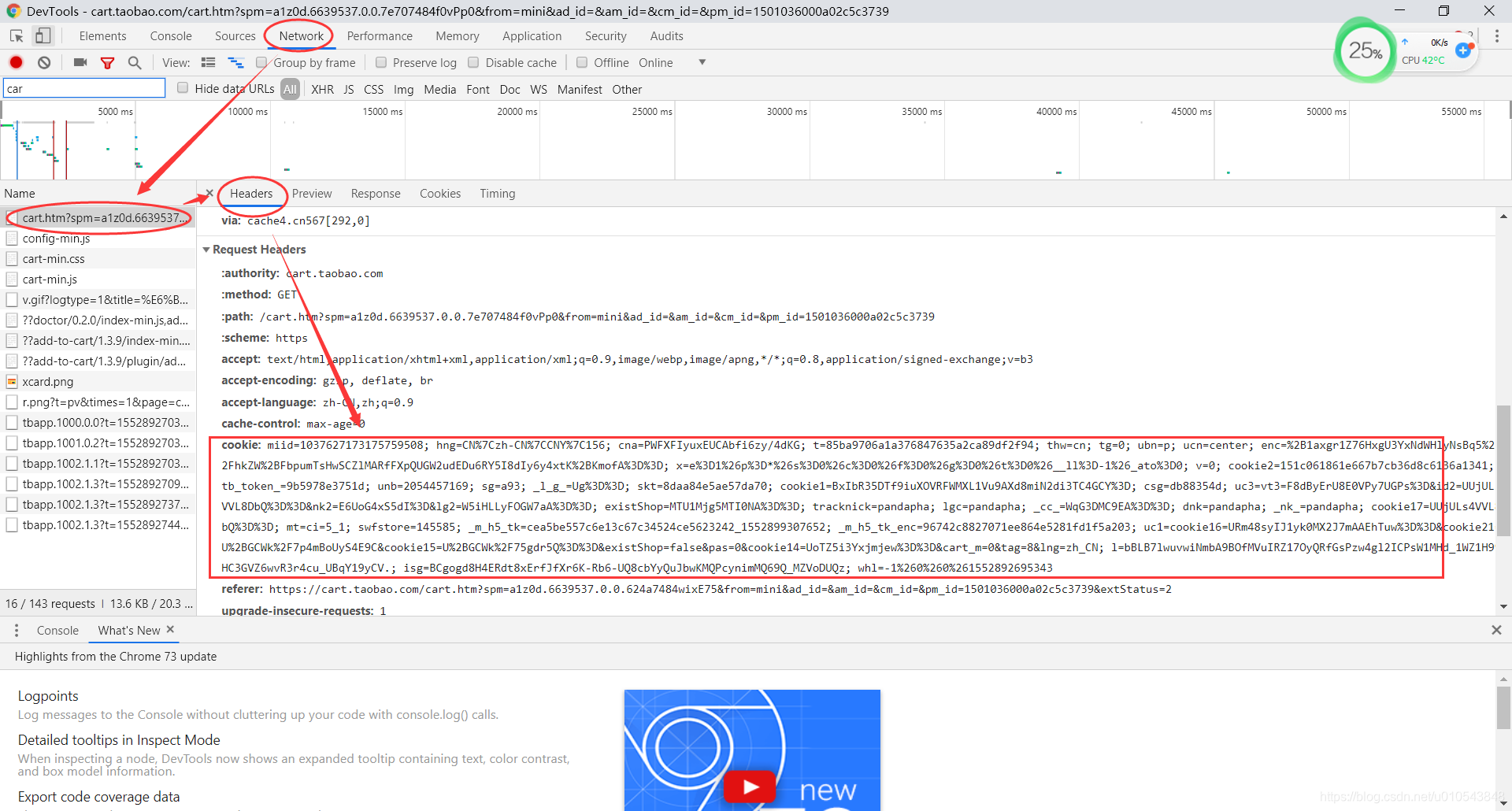The width and height of the screenshot is (1512, 811).
Task: Open the Audits tab
Action: [667, 36]
